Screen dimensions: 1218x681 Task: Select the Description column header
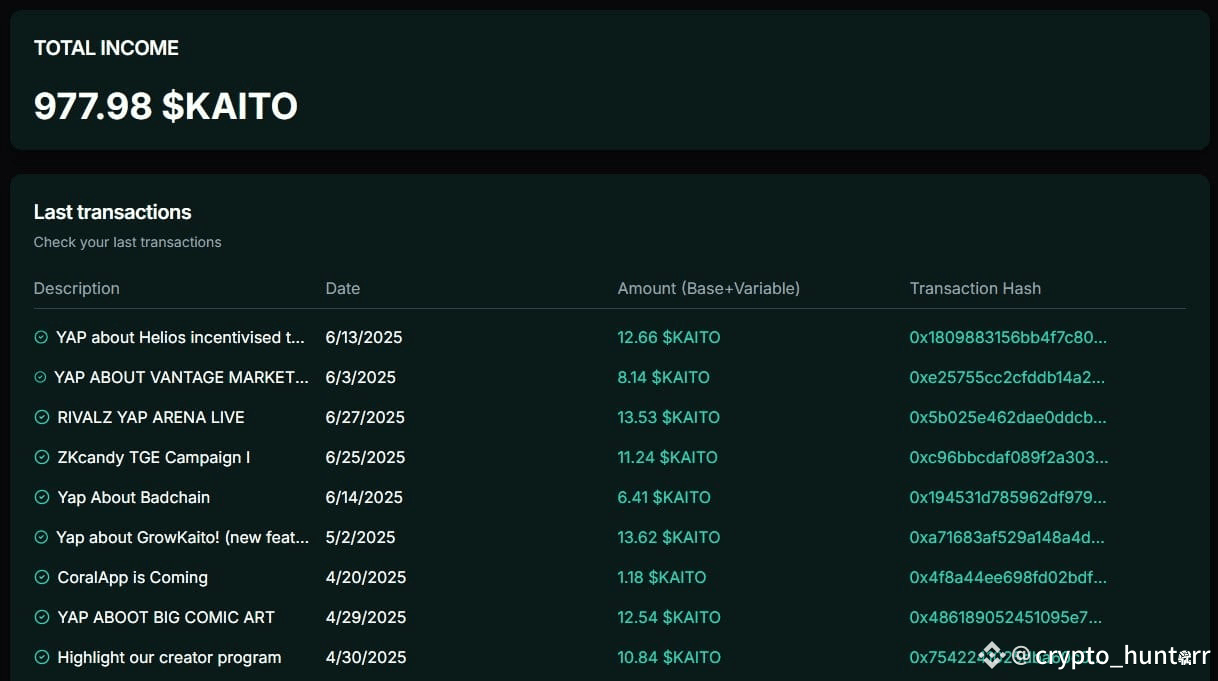77,288
